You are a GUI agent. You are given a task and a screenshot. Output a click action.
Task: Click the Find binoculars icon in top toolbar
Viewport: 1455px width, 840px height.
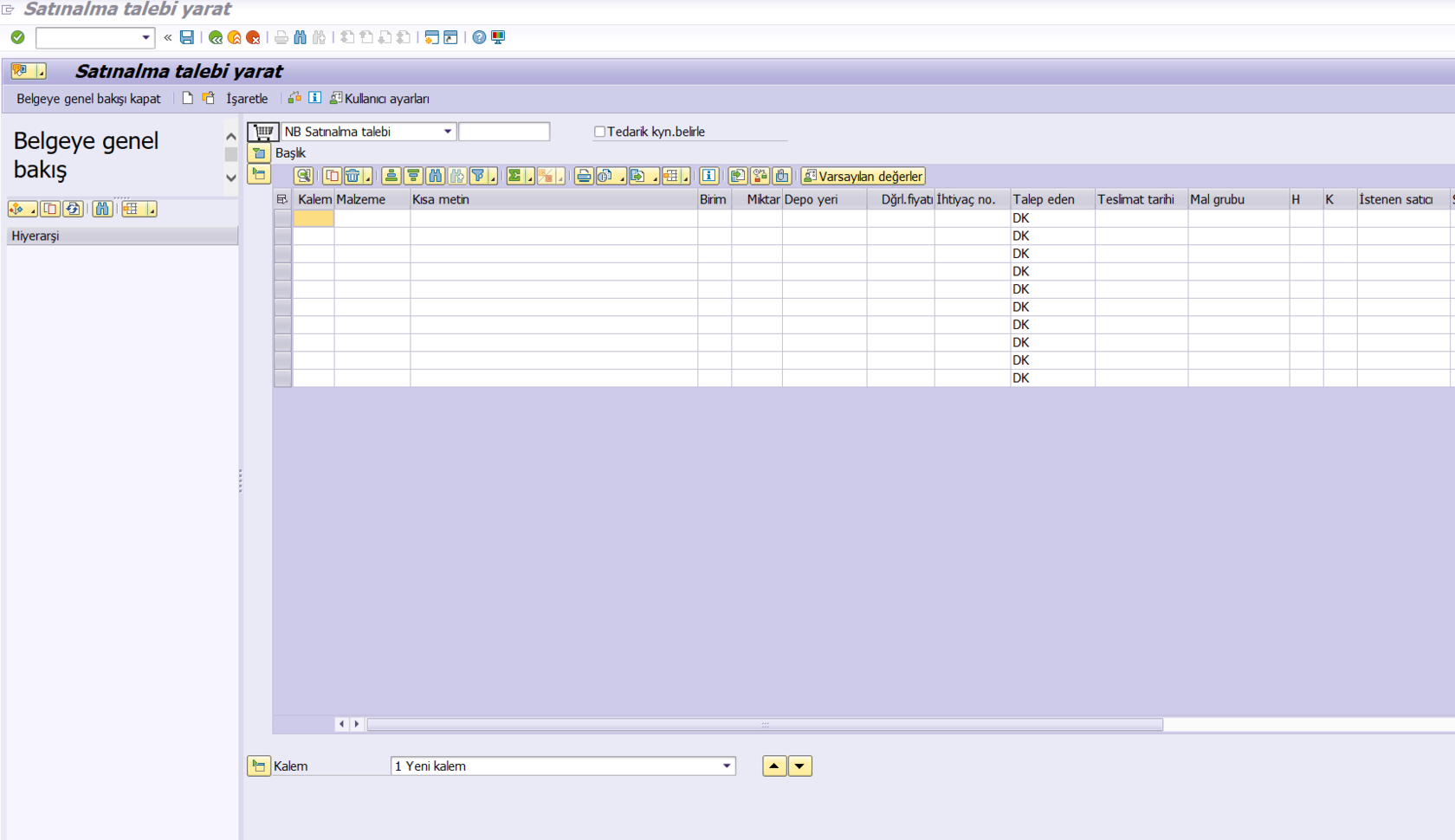pyautogui.click(x=300, y=37)
